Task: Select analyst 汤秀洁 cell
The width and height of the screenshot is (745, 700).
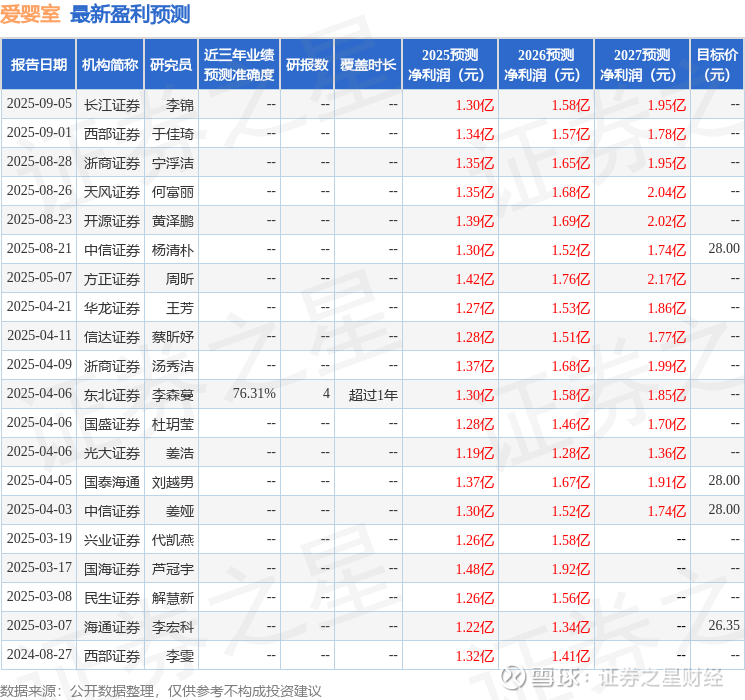Action: 173,366
